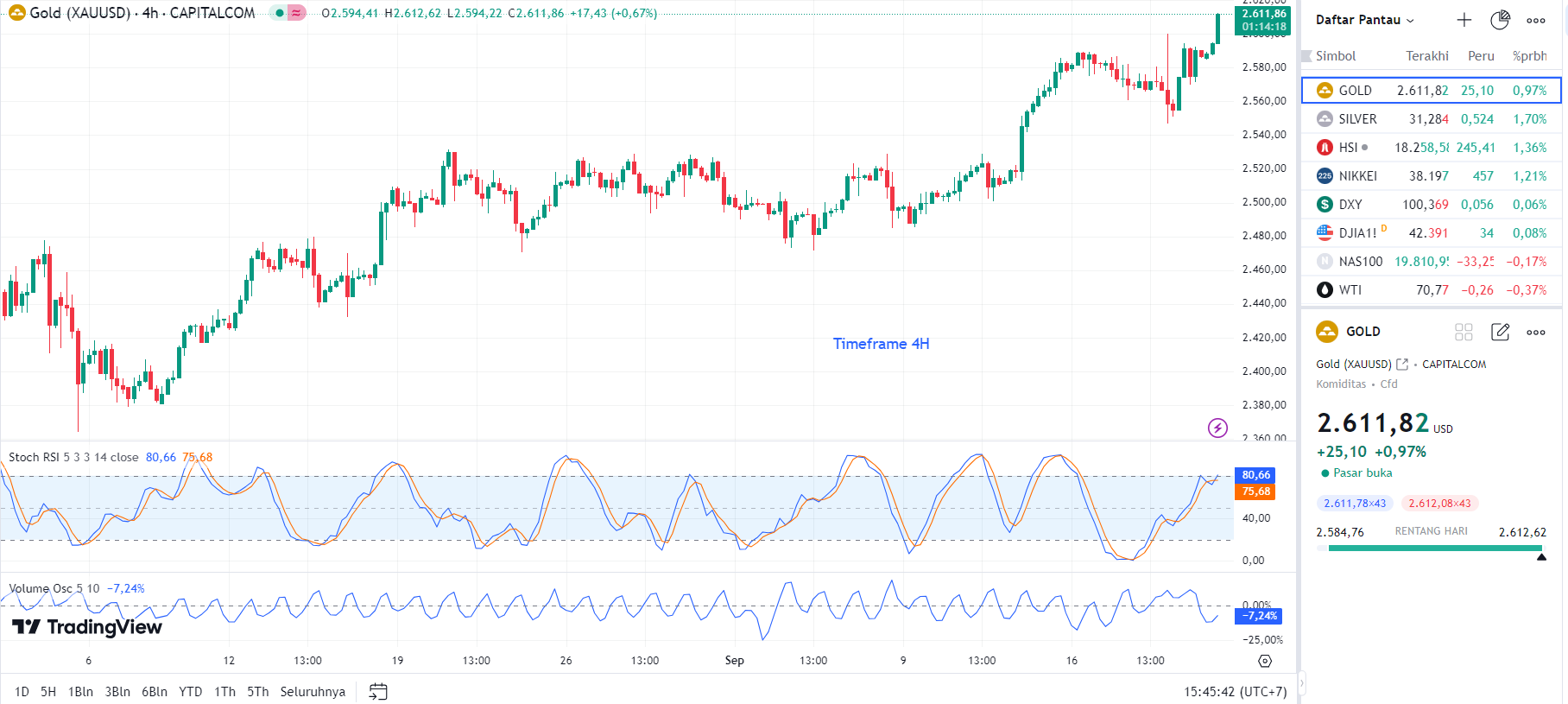Toggle the green market status dot in chart header
This screenshot has height=704, width=1568.
(279, 13)
